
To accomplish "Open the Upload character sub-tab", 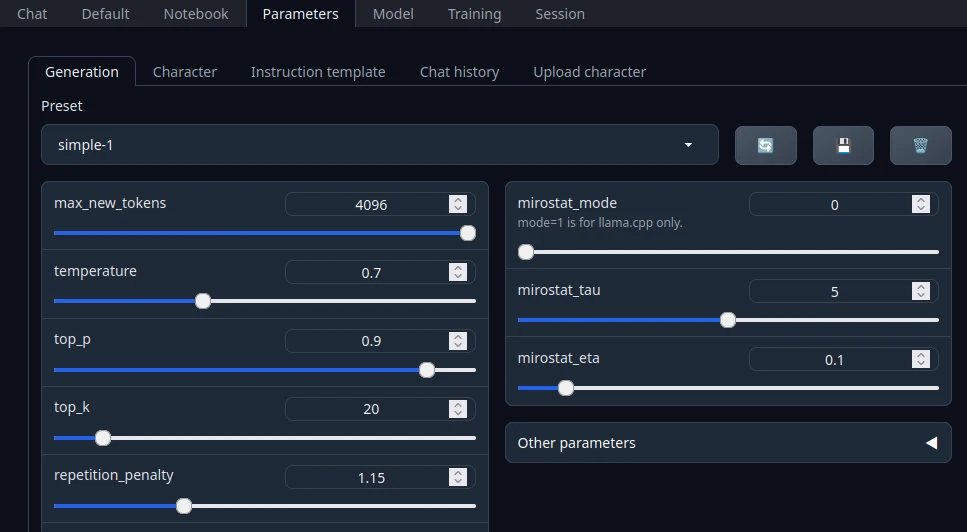I will pos(589,72).
